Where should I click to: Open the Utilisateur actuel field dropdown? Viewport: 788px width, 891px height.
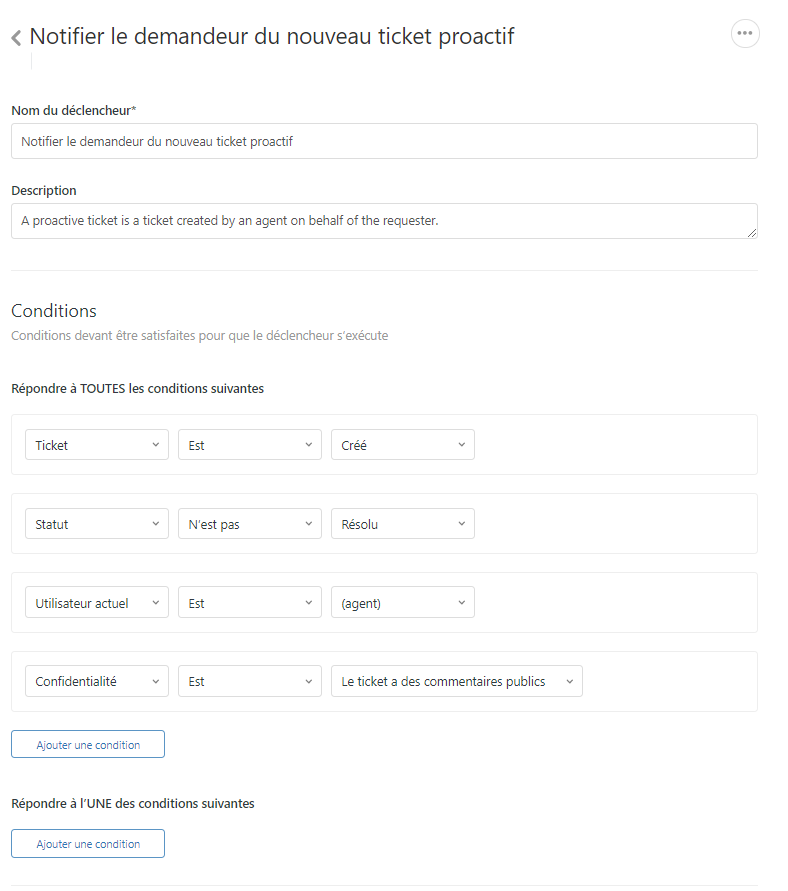pyautogui.click(x=97, y=603)
